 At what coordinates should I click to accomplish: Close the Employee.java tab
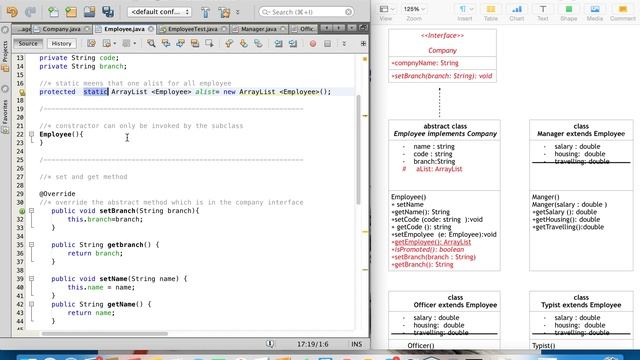point(151,29)
